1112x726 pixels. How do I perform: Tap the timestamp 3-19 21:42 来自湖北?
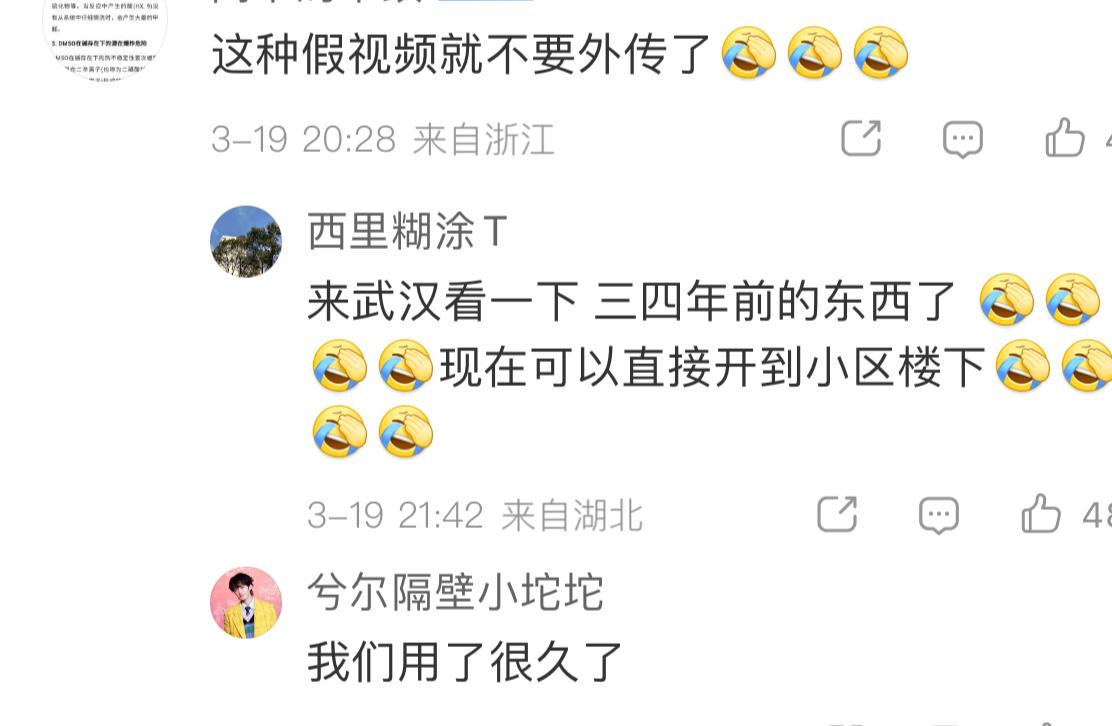coord(475,515)
